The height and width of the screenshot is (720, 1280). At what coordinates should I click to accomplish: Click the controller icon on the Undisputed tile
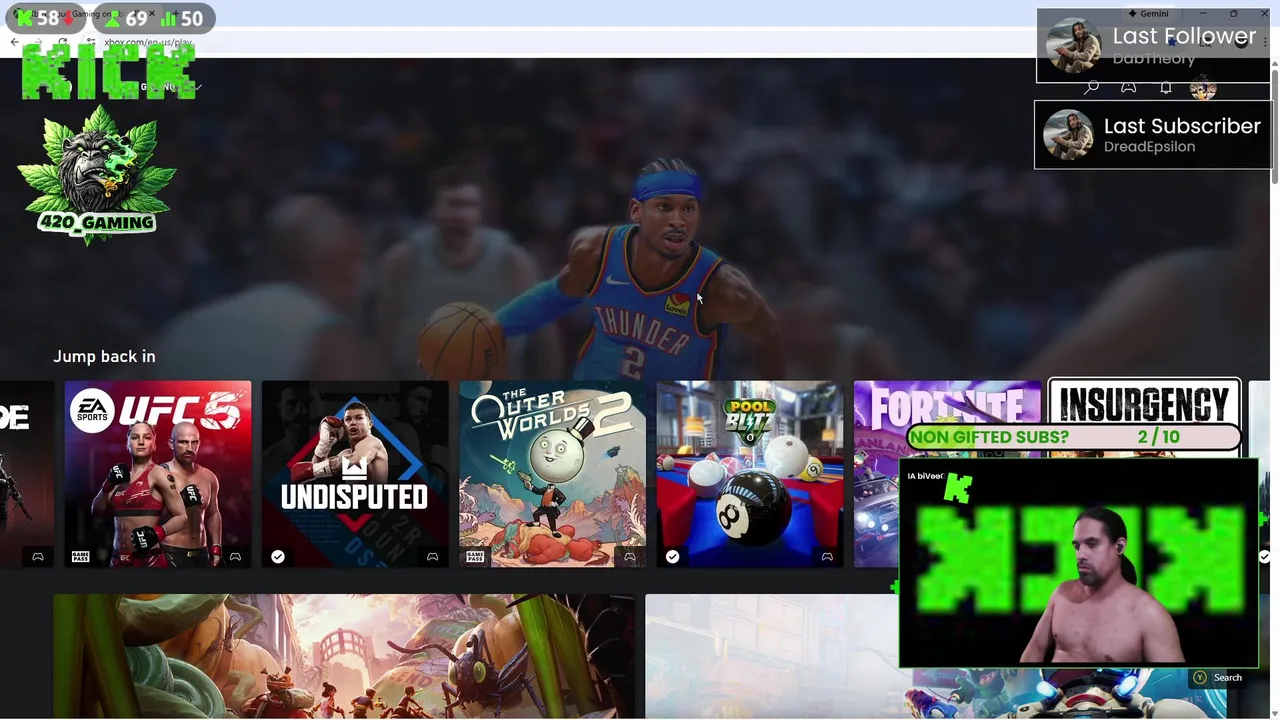(x=432, y=557)
